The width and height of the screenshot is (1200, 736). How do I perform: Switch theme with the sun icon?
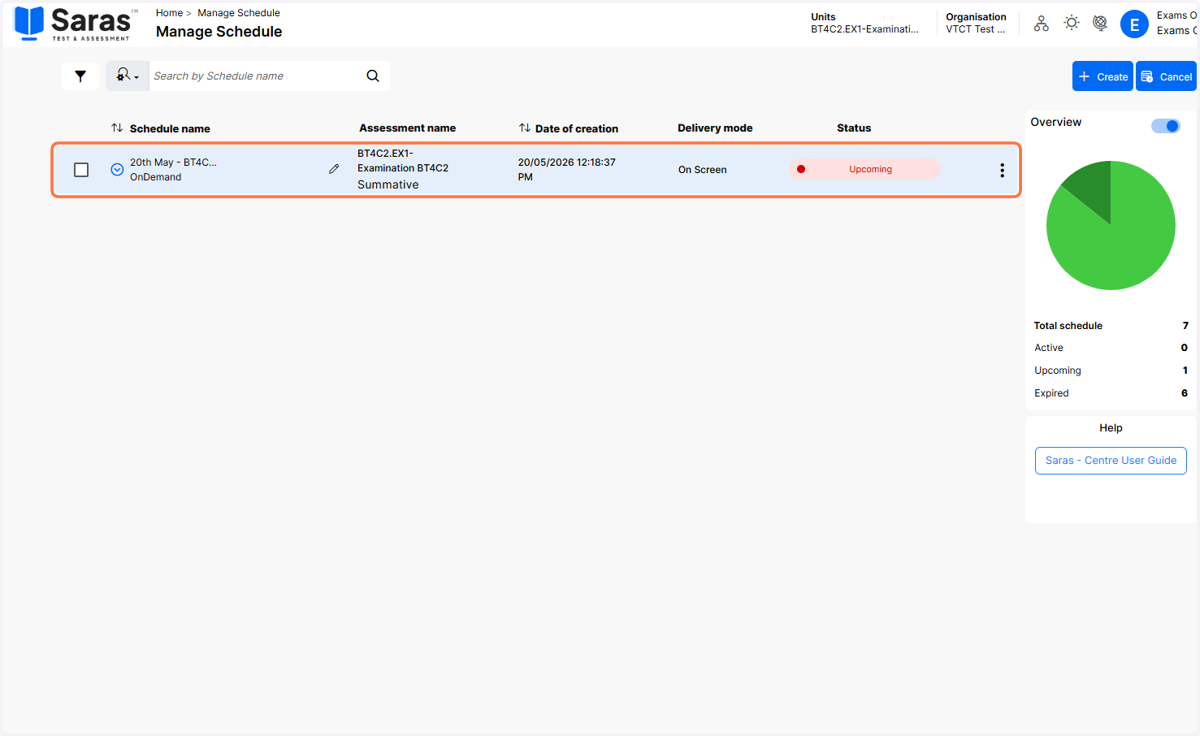[x=1071, y=22]
